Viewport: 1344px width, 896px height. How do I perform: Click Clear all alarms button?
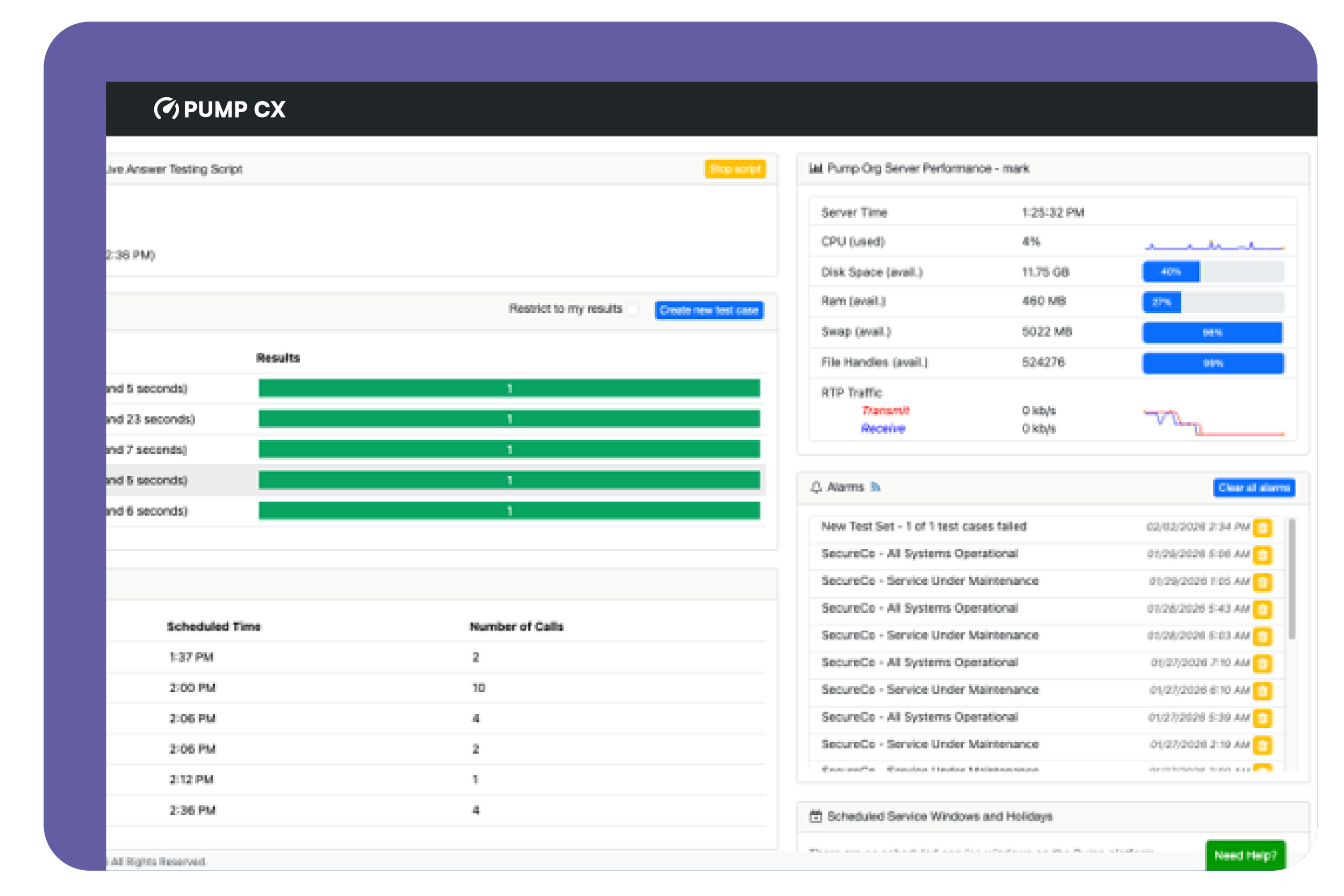[x=1254, y=488]
